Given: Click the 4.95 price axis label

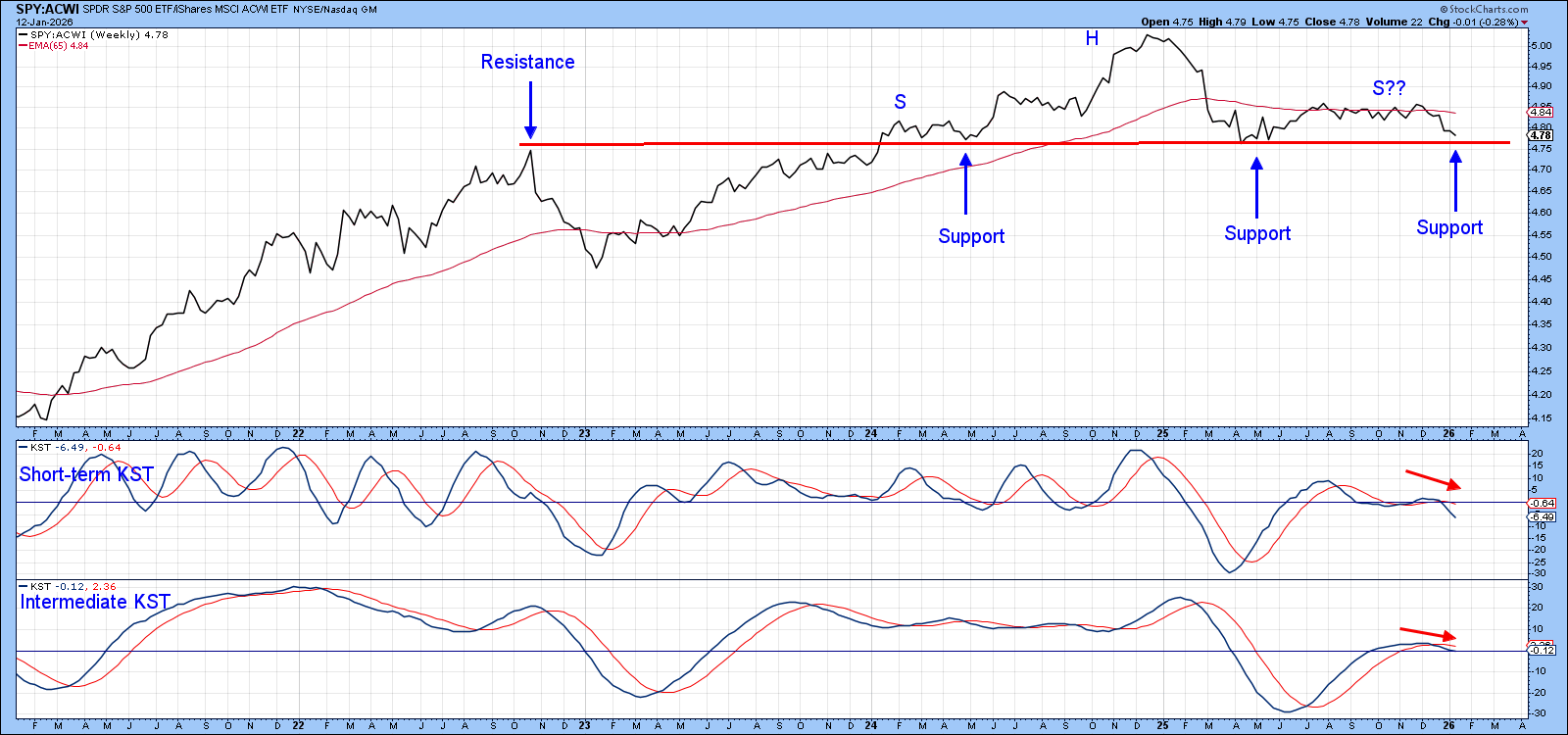Looking at the screenshot, I should pos(1541,67).
